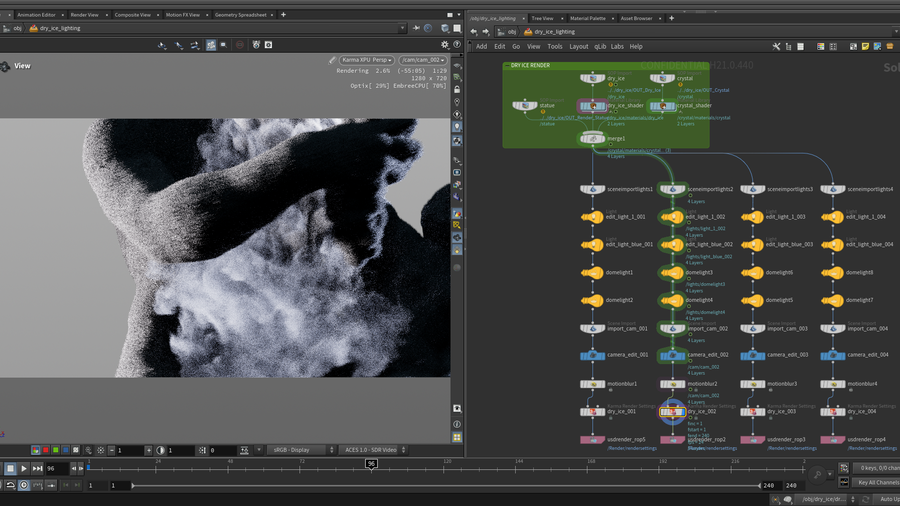The height and width of the screenshot is (506, 900).
Task: Open the Karma XPU Persp viewport dropdown
Action: [366, 60]
